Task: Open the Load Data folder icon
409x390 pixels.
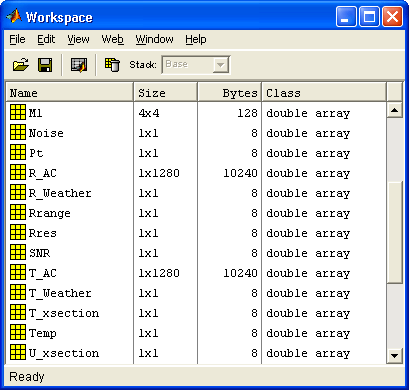Action: tap(21, 65)
